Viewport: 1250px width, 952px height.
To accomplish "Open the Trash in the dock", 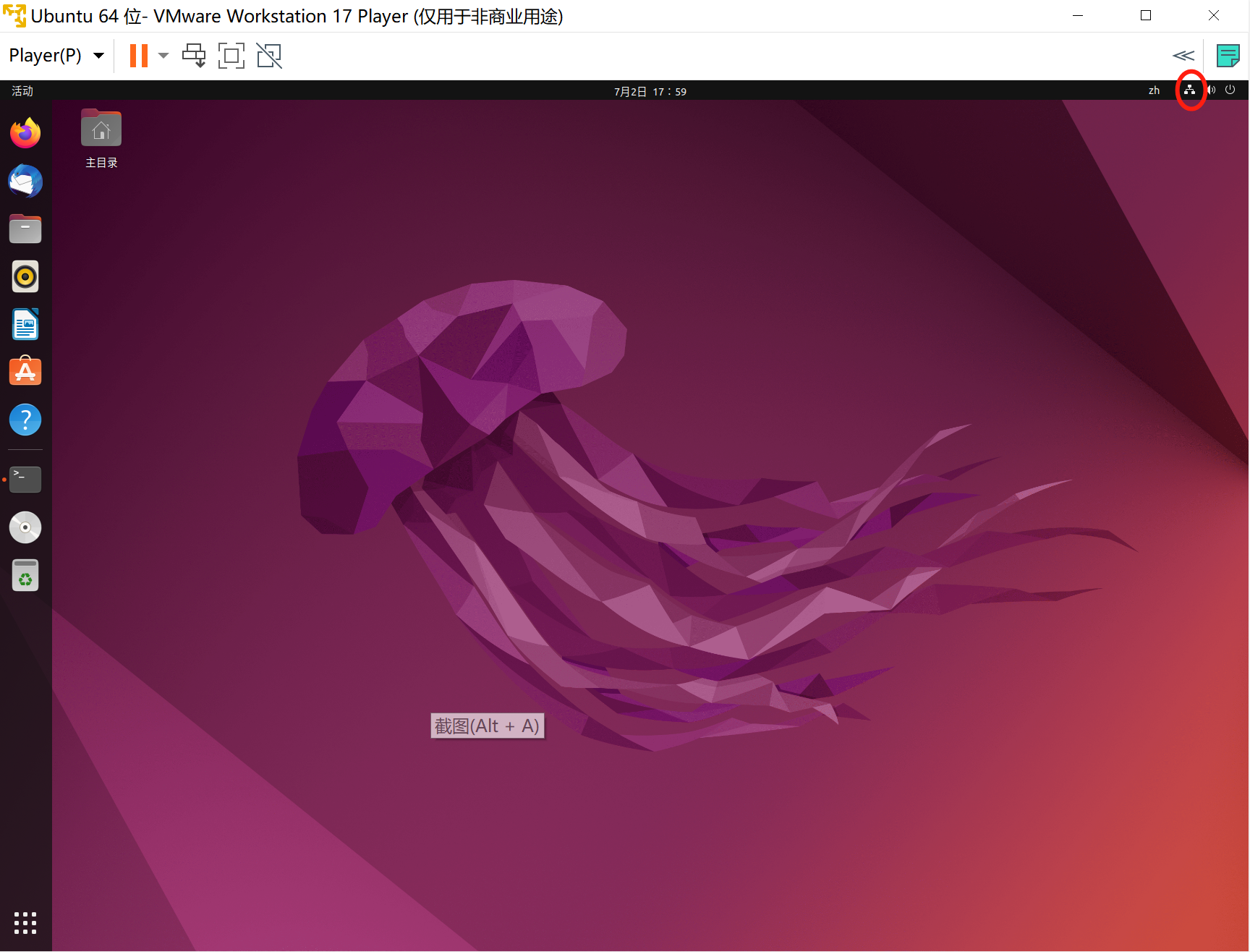I will coord(25,575).
